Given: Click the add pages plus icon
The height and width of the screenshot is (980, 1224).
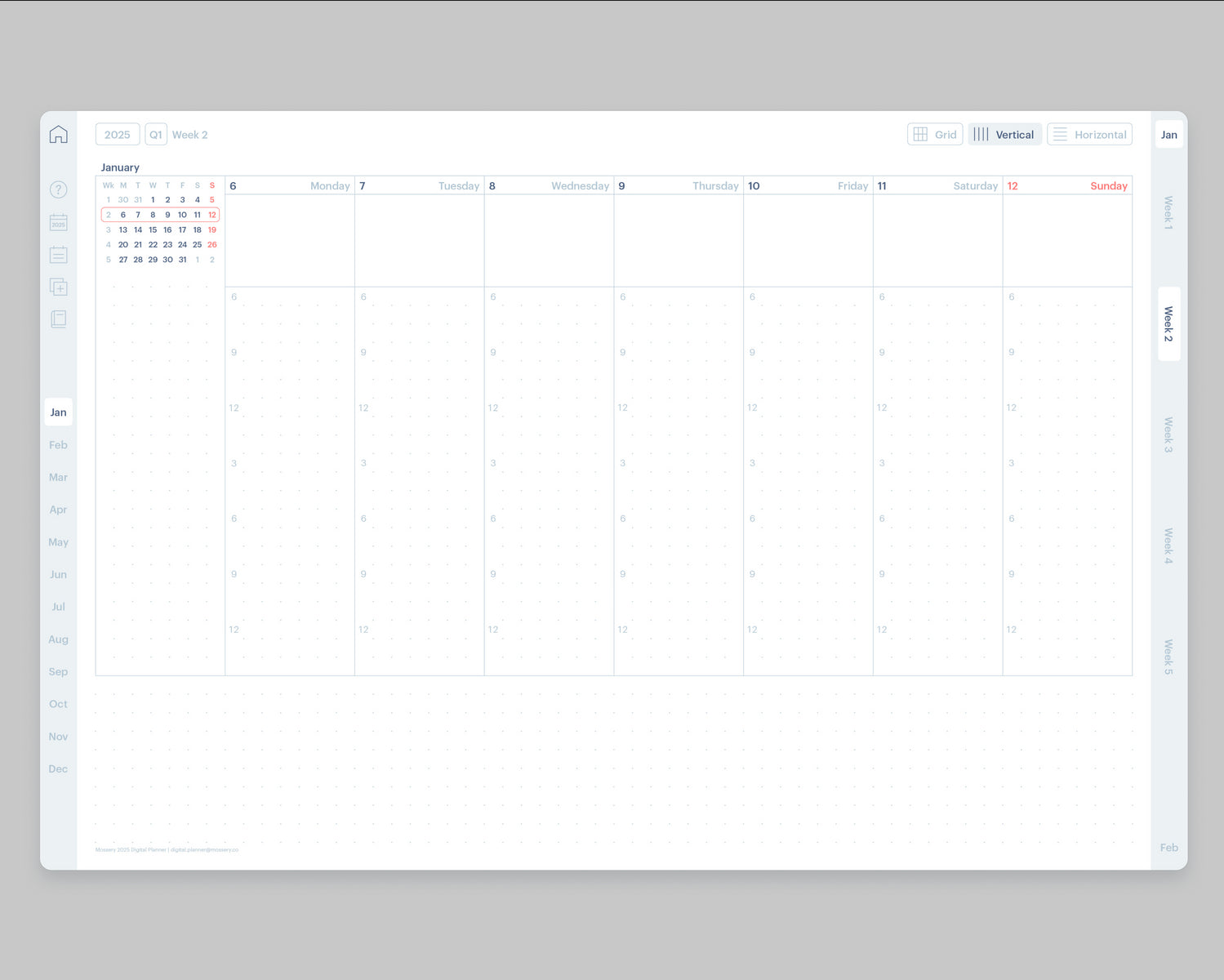Looking at the screenshot, I should tap(58, 287).
